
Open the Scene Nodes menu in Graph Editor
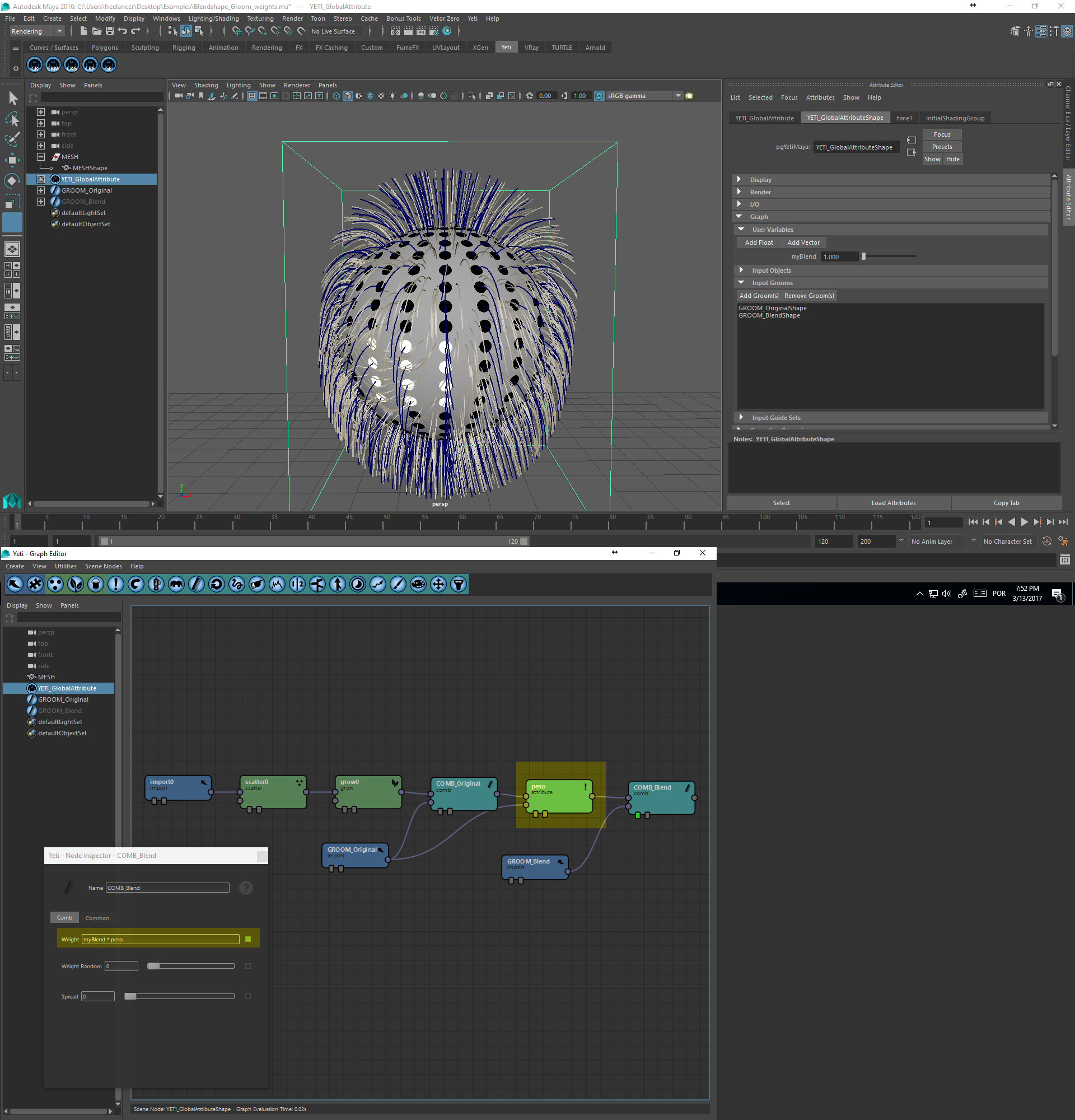point(104,566)
